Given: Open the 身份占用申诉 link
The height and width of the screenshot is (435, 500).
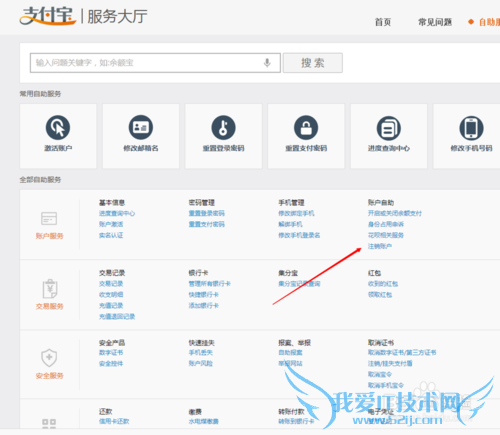Looking at the screenshot, I should pyautogui.click(x=386, y=224).
